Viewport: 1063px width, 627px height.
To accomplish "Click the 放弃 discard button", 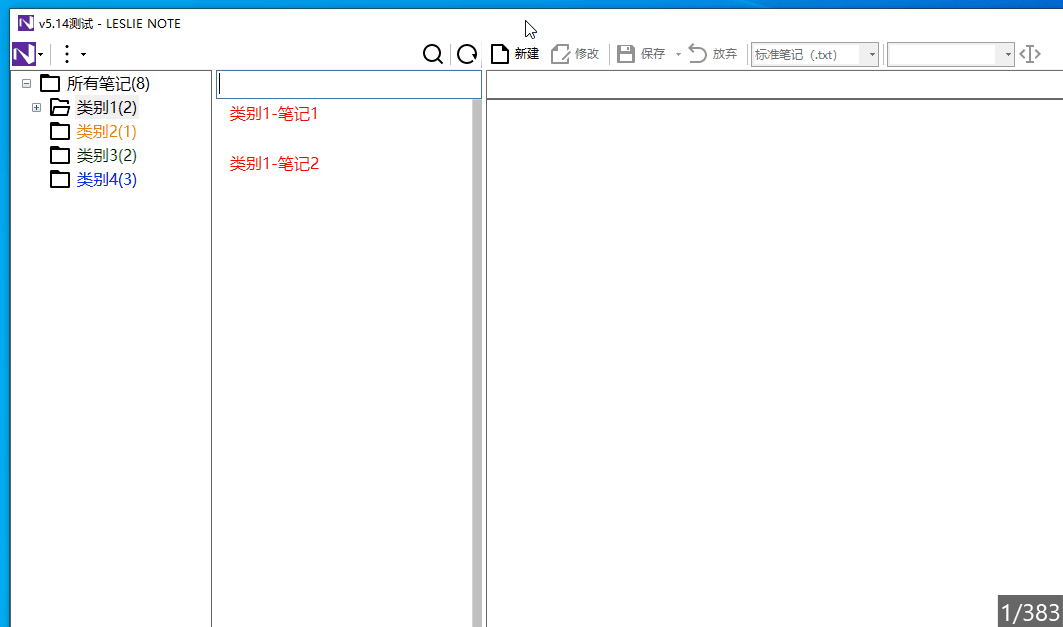I will 713,54.
